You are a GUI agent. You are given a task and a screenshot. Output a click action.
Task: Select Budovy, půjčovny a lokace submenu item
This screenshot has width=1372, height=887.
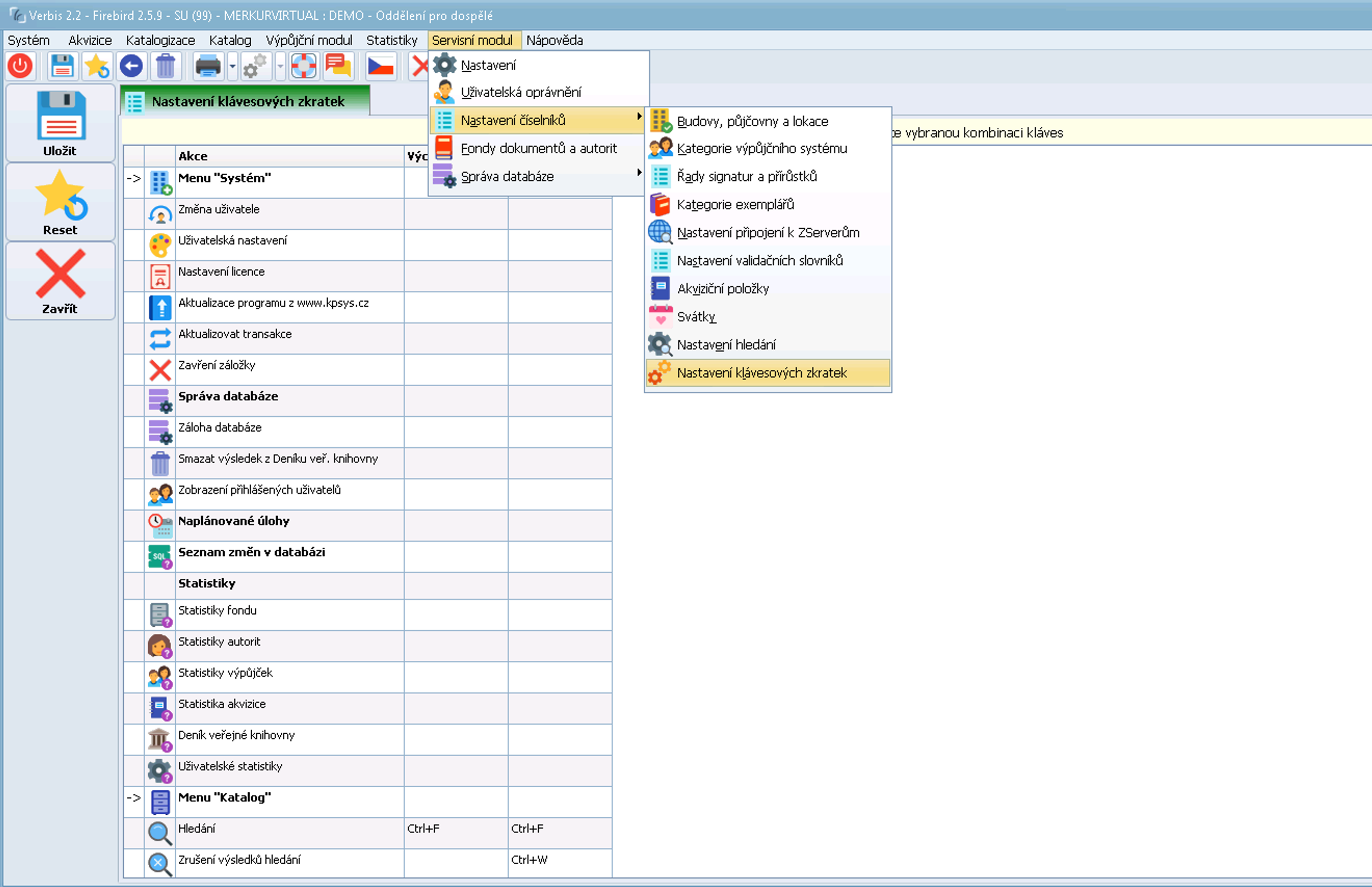[x=768, y=122]
